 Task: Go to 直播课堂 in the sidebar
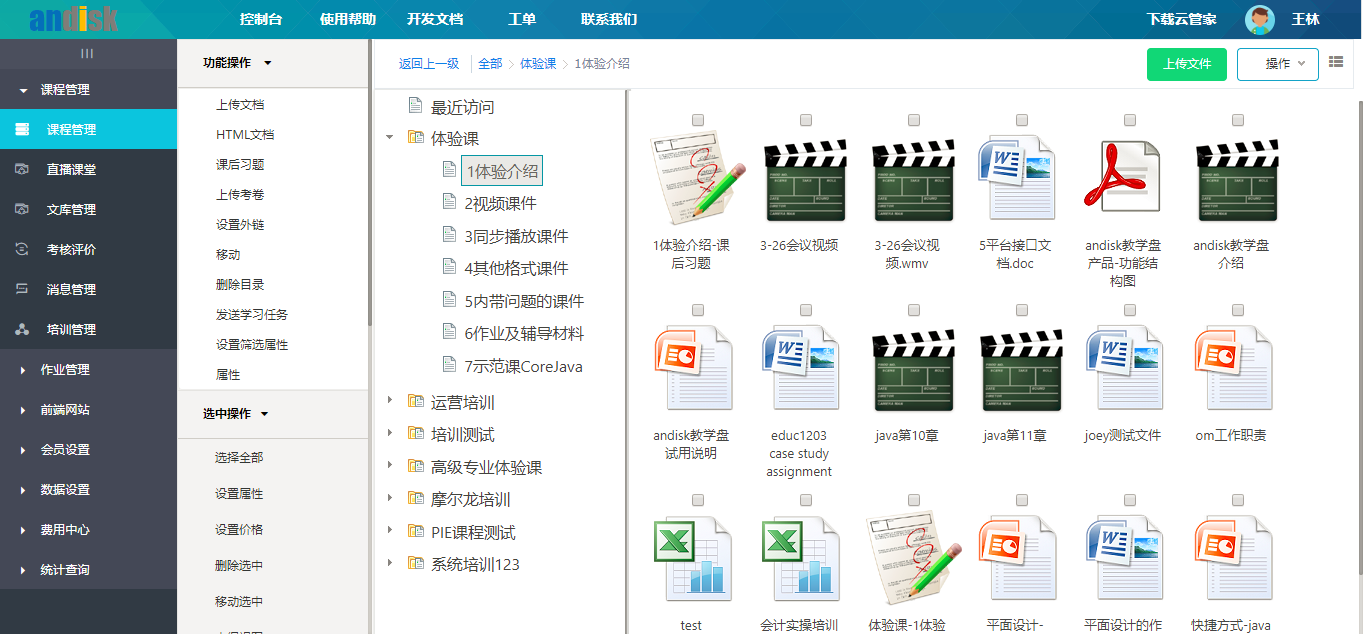tap(71, 170)
